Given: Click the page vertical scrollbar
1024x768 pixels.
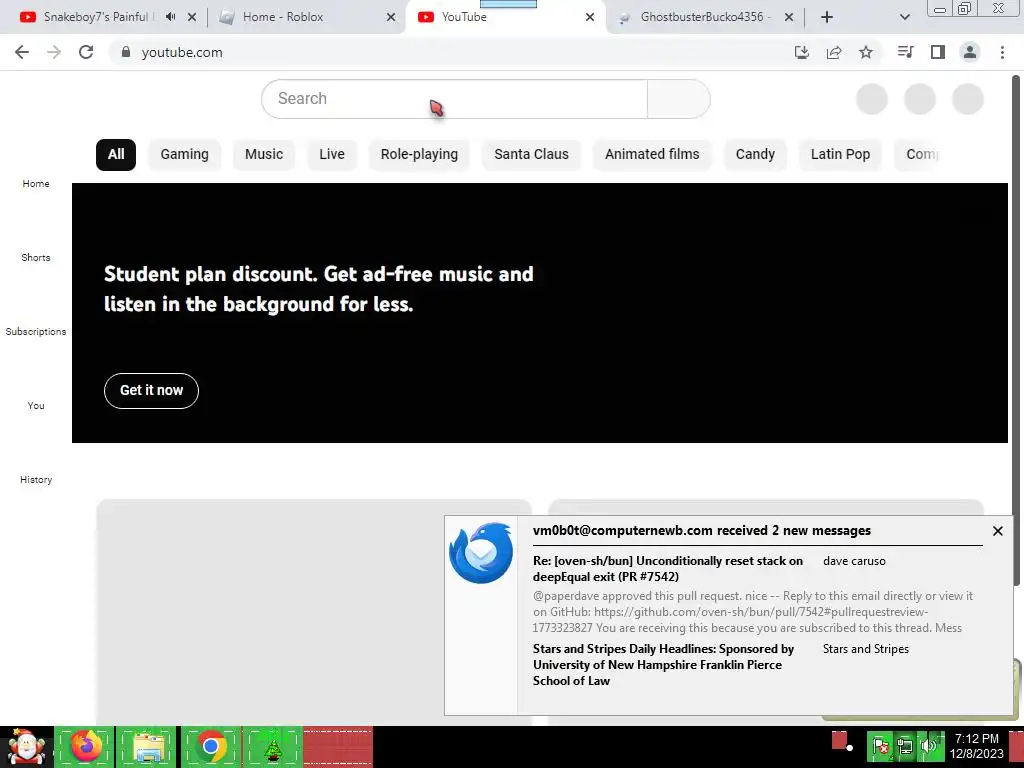Looking at the screenshot, I should pos(1016,330).
